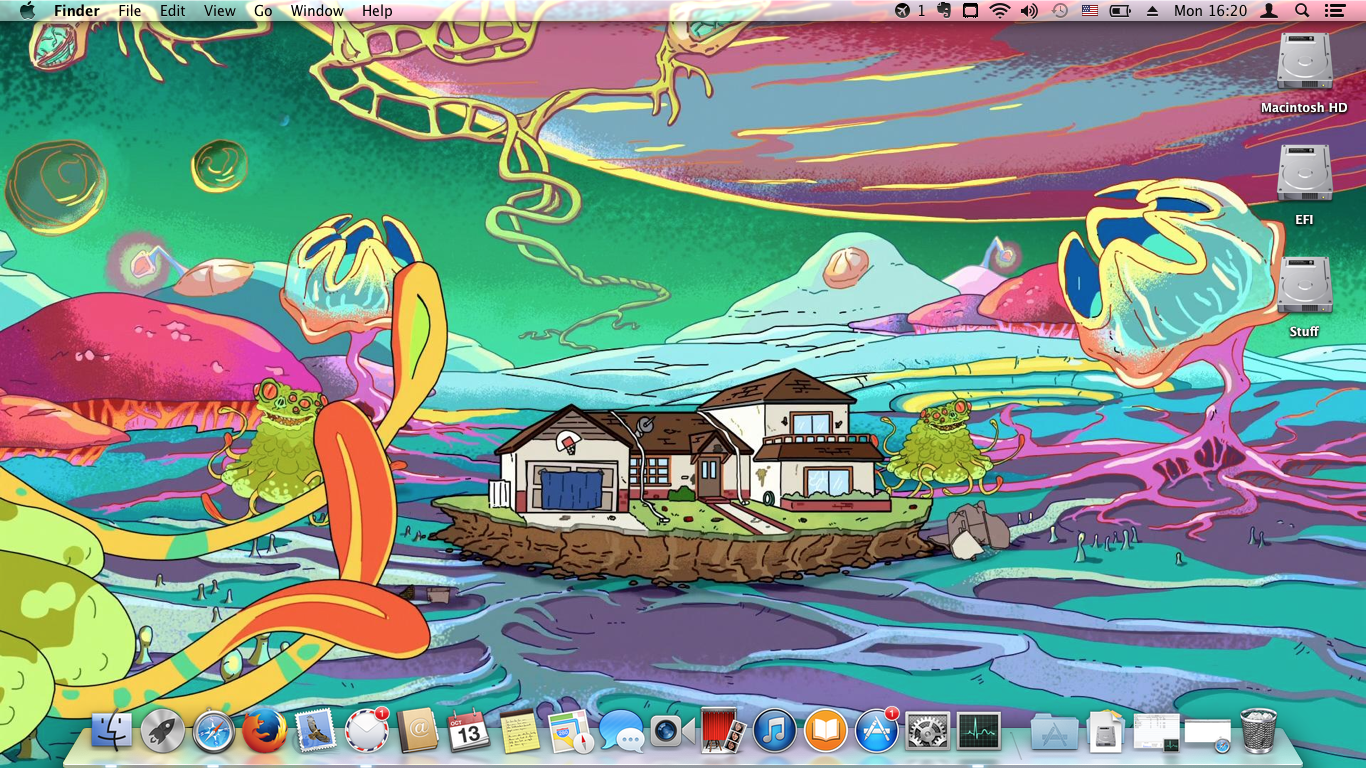
Task: Open System Preferences gear icon
Action: point(927,732)
